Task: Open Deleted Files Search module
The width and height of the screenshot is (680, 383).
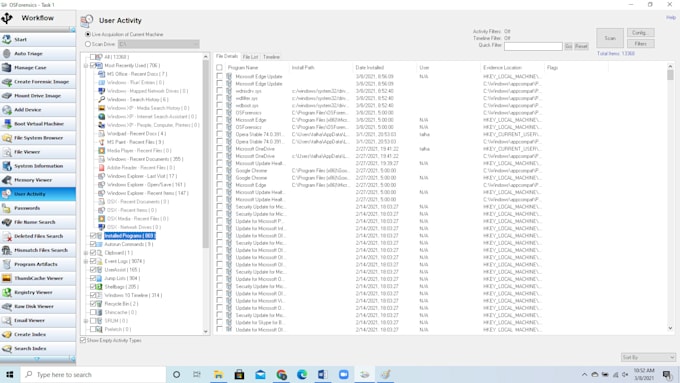Action: (x=38, y=236)
